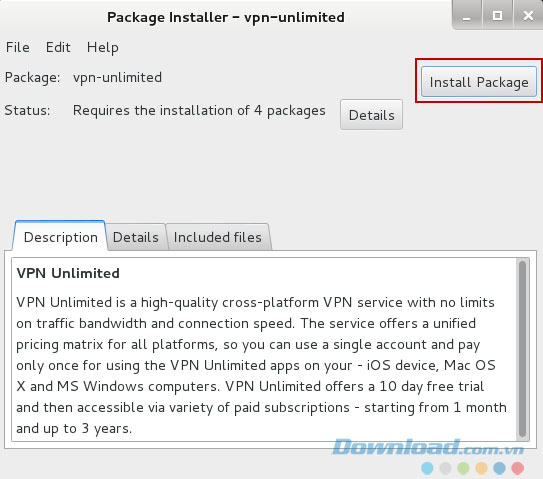Click the description paragraph starting 'VPN Unlimited is a'
The width and height of the screenshot is (543, 479).
tap(261, 365)
